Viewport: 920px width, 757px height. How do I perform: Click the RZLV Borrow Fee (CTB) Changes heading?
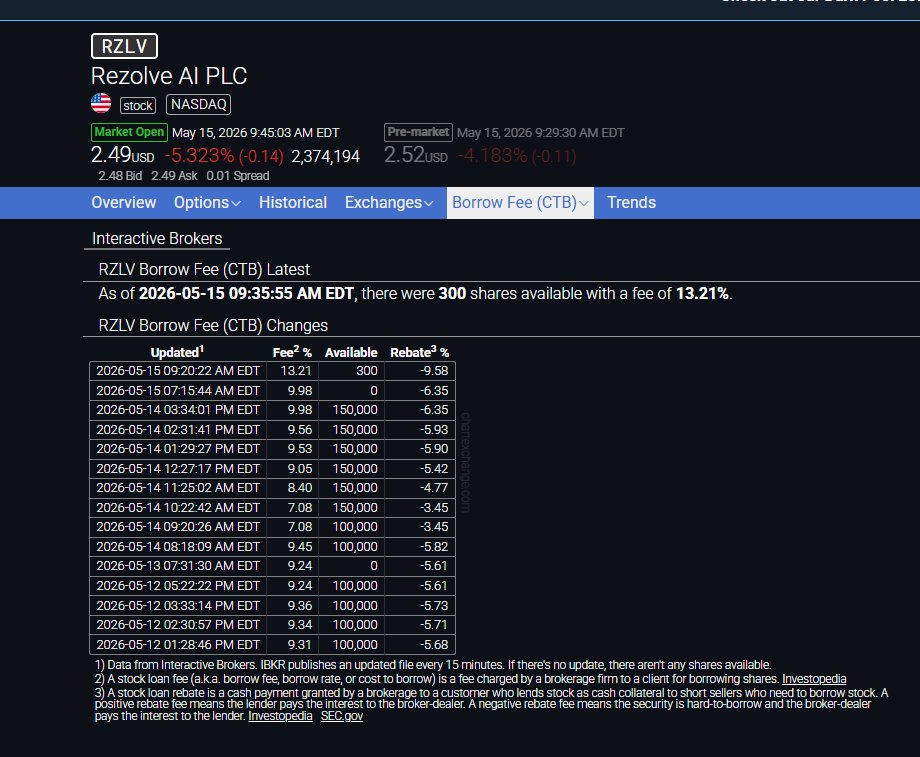(213, 325)
